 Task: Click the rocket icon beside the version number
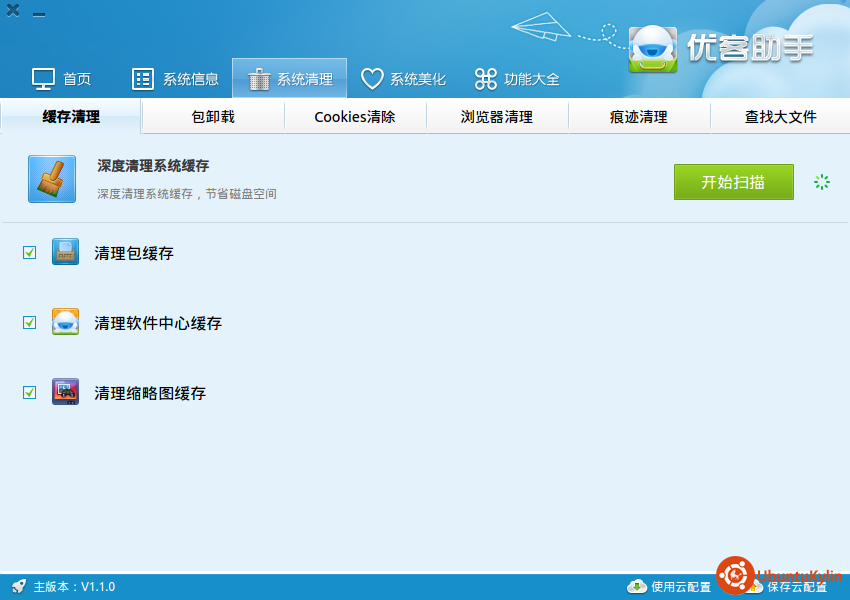(19, 587)
